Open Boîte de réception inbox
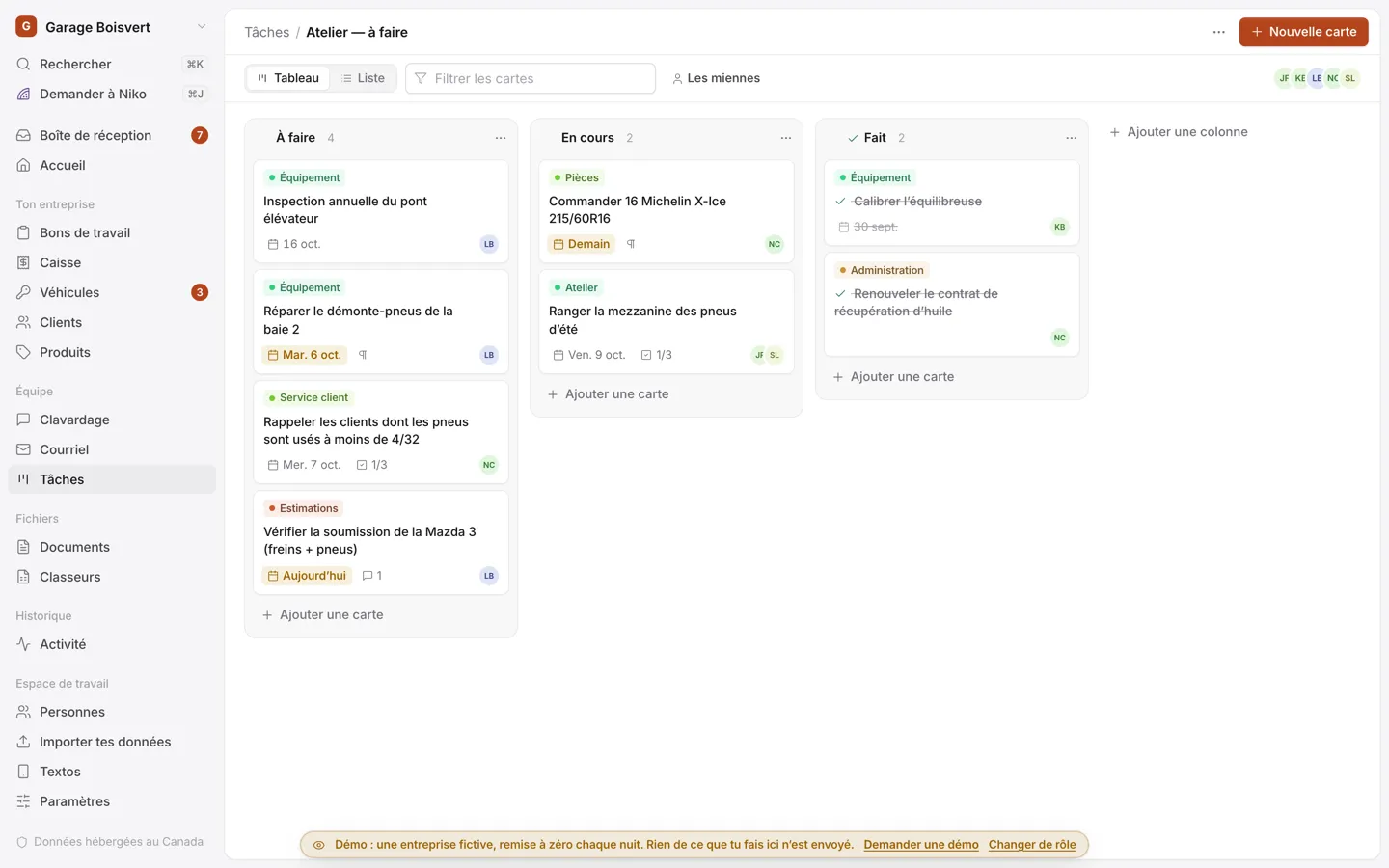Screen dimensions: 1389x868 [x=112, y=135]
